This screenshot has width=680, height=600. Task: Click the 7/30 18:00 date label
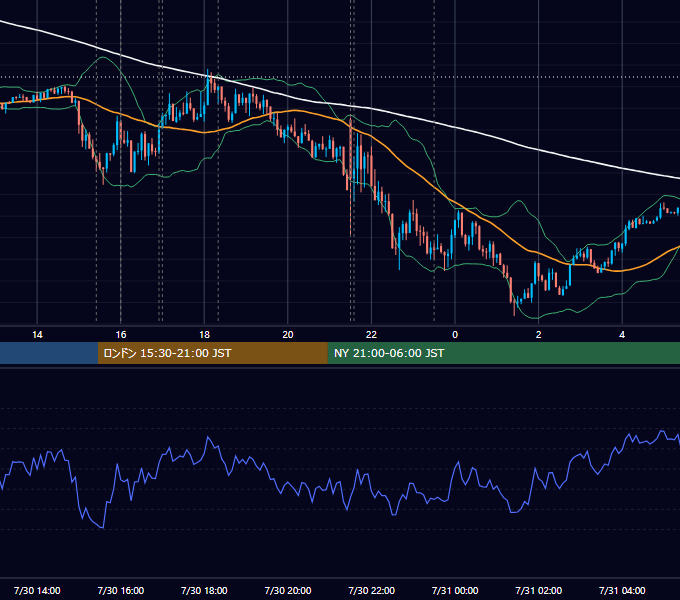(x=204, y=590)
